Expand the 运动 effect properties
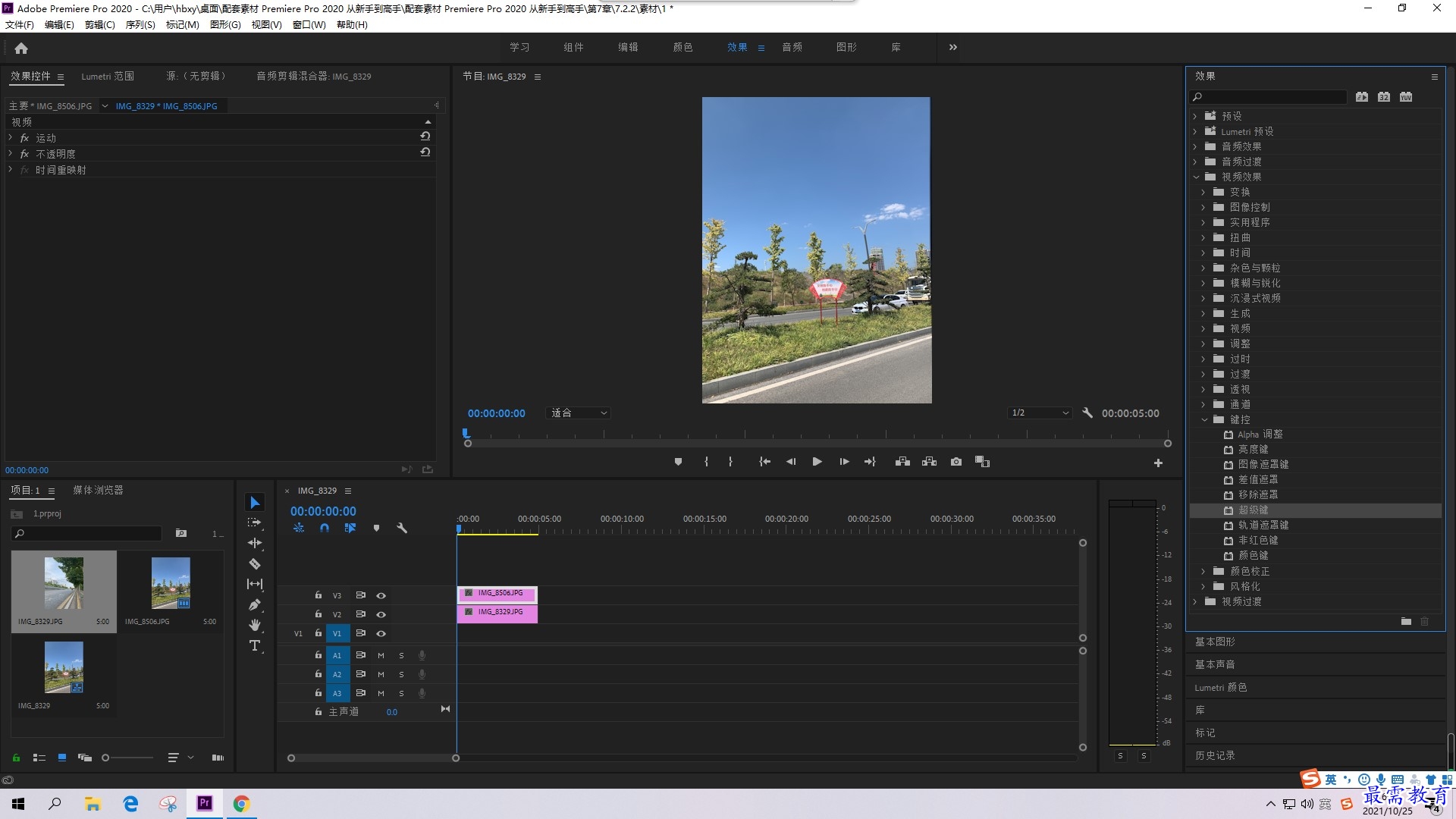Screen dimensions: 1456x819 pos(11,137)
